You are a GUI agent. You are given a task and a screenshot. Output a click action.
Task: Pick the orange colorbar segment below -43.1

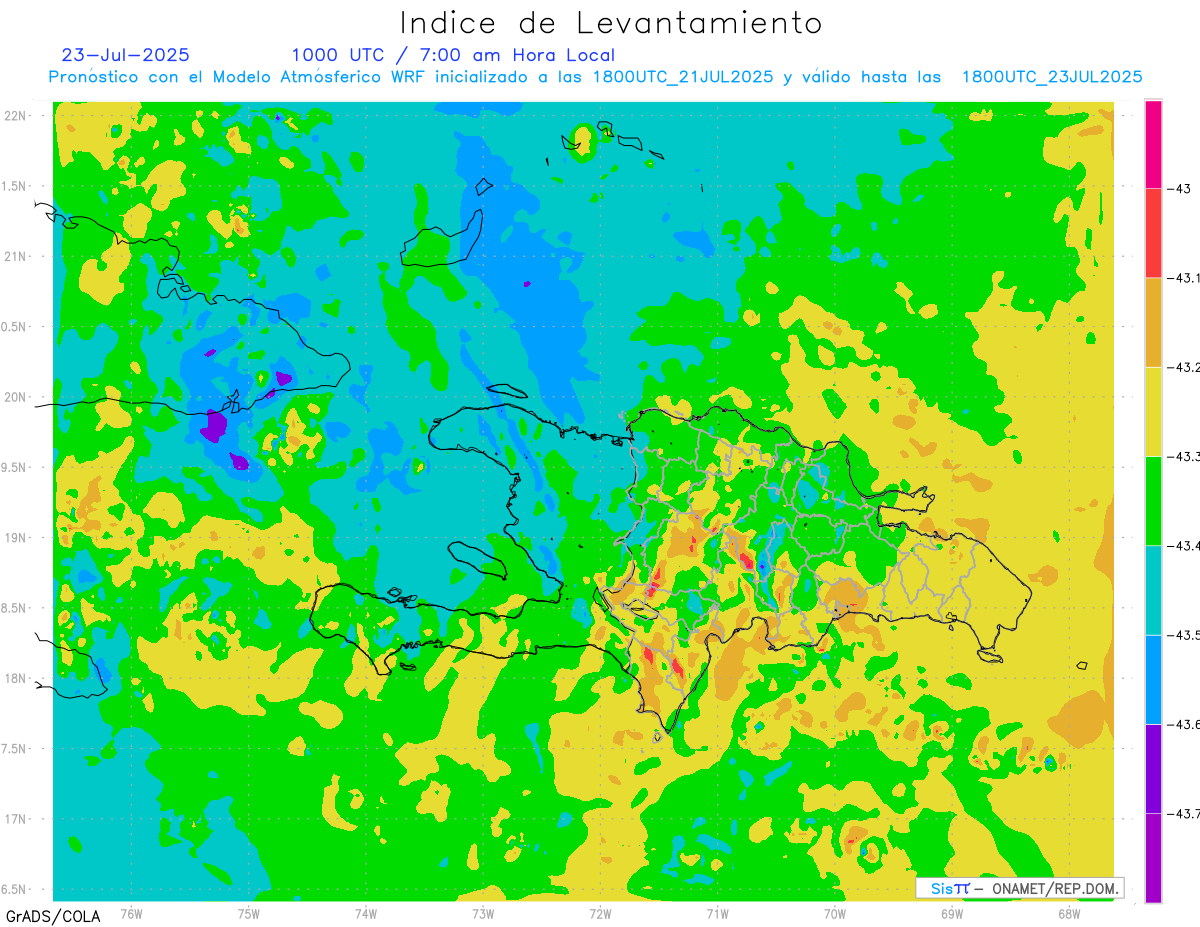(x=1153, y=322)
